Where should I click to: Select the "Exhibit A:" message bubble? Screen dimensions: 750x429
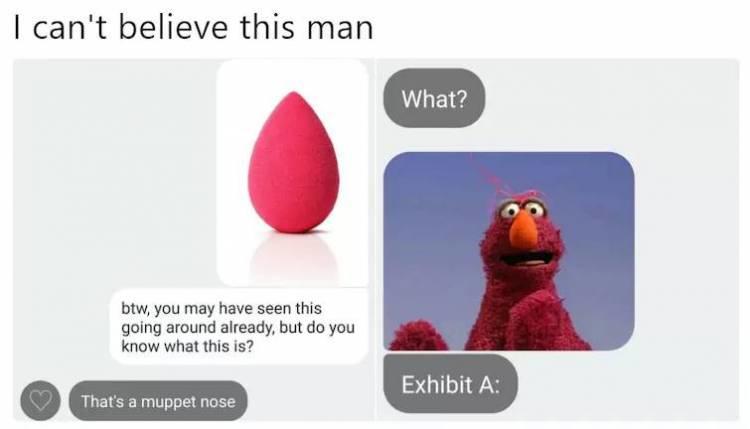[450, 384]
